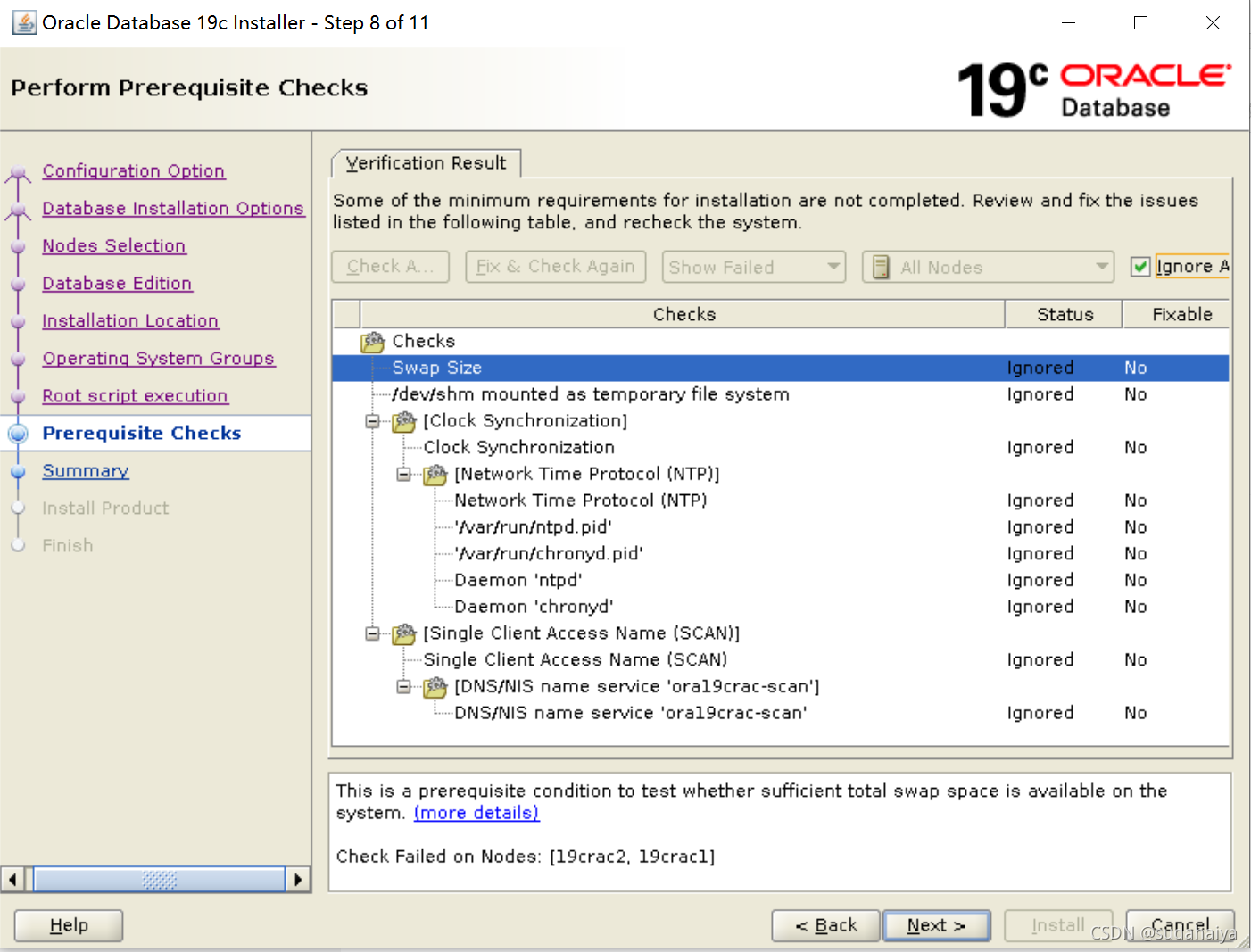This screenshot has width=1251, height=952.
Task: Click the Fix & Check Again button
Action: coord(555,267)
